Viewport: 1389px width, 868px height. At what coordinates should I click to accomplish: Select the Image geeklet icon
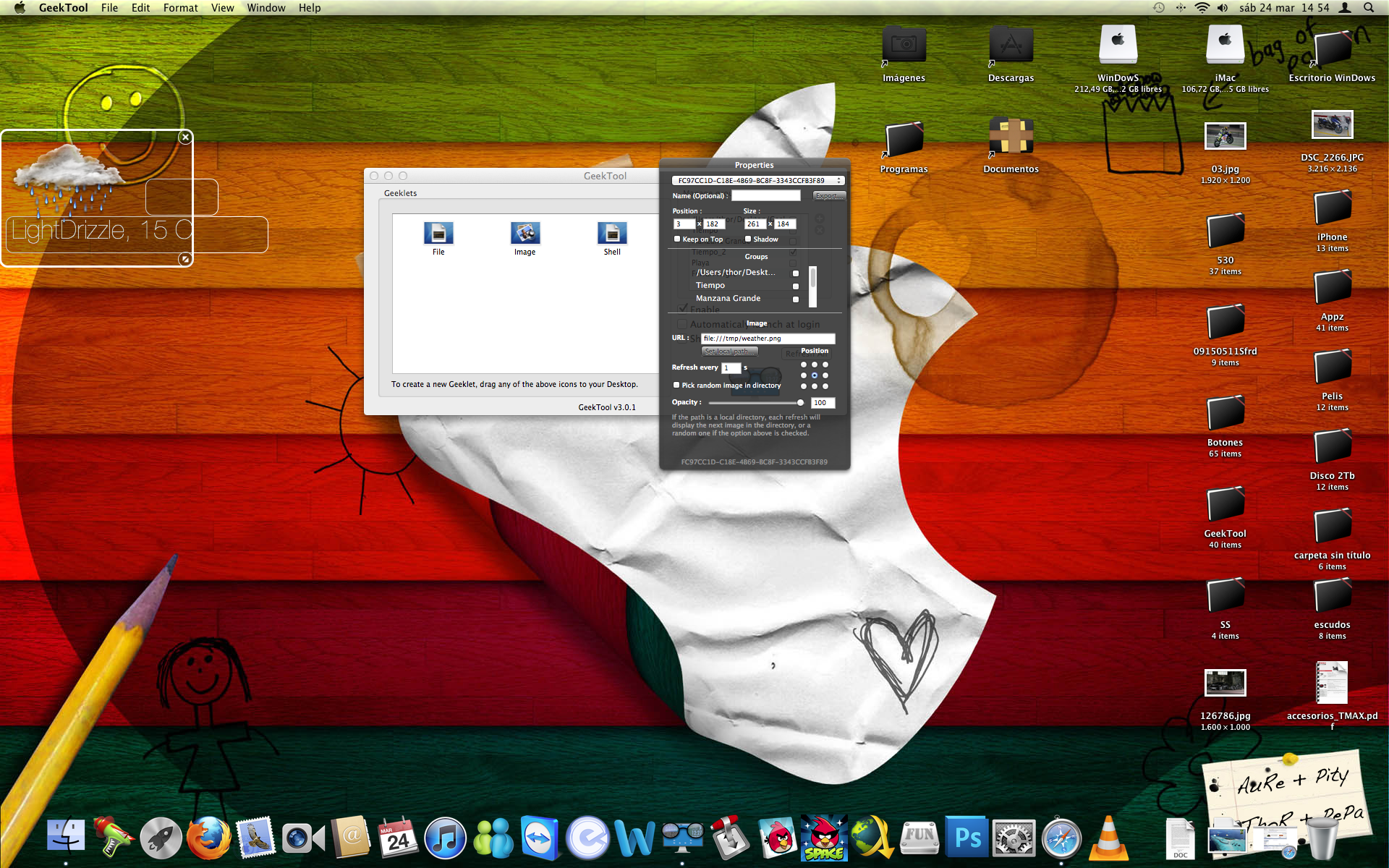tap(525, 234)
